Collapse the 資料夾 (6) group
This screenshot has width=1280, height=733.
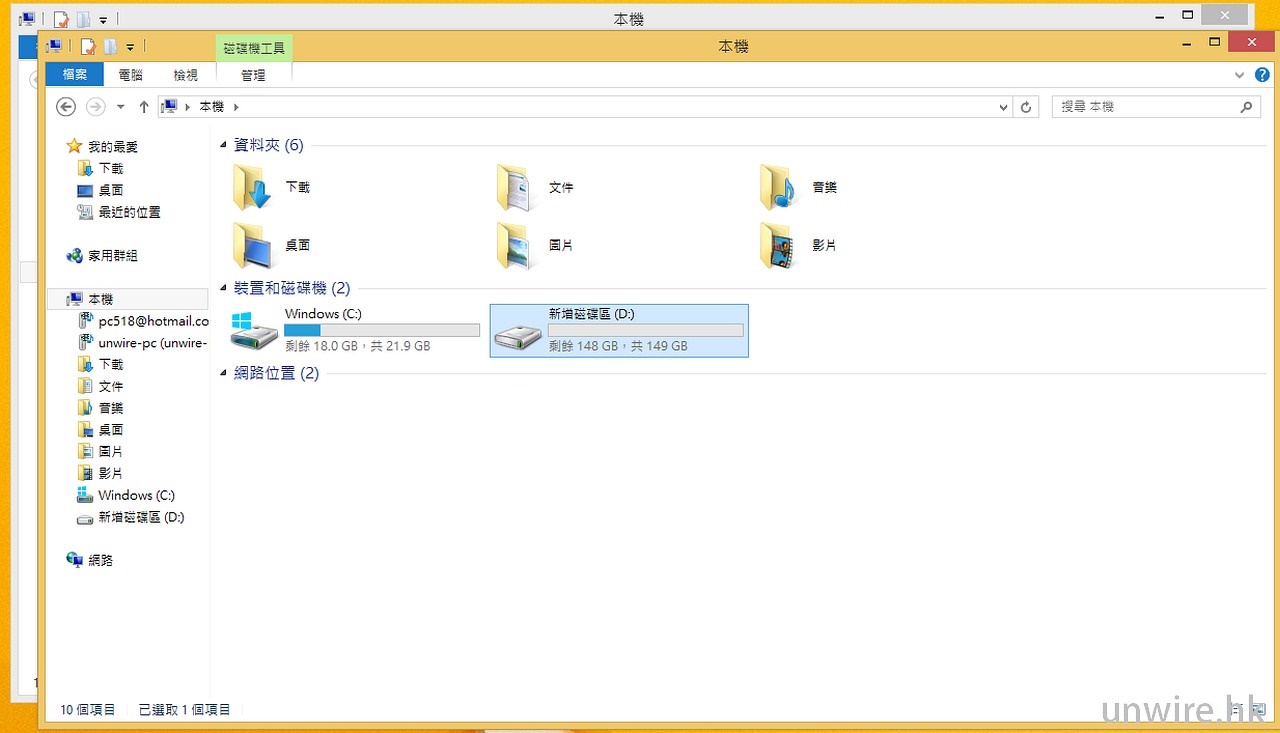point(224,146)
